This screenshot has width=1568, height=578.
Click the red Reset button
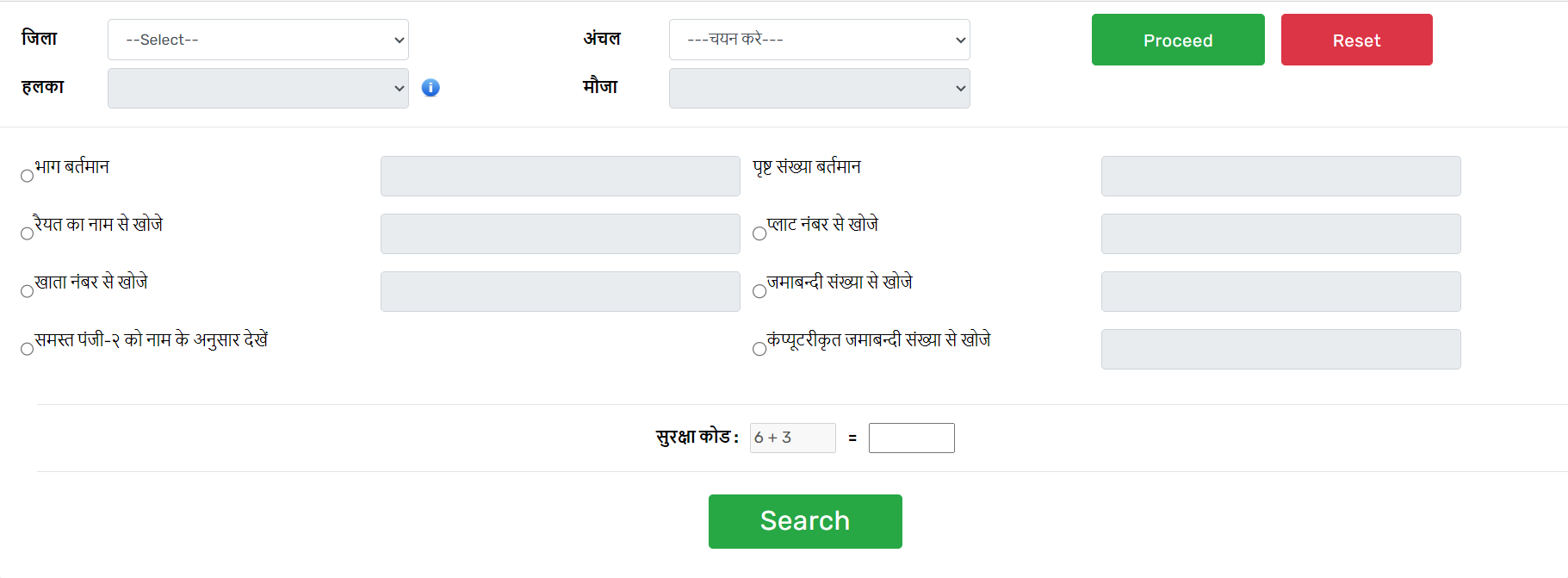point(1356,40)
